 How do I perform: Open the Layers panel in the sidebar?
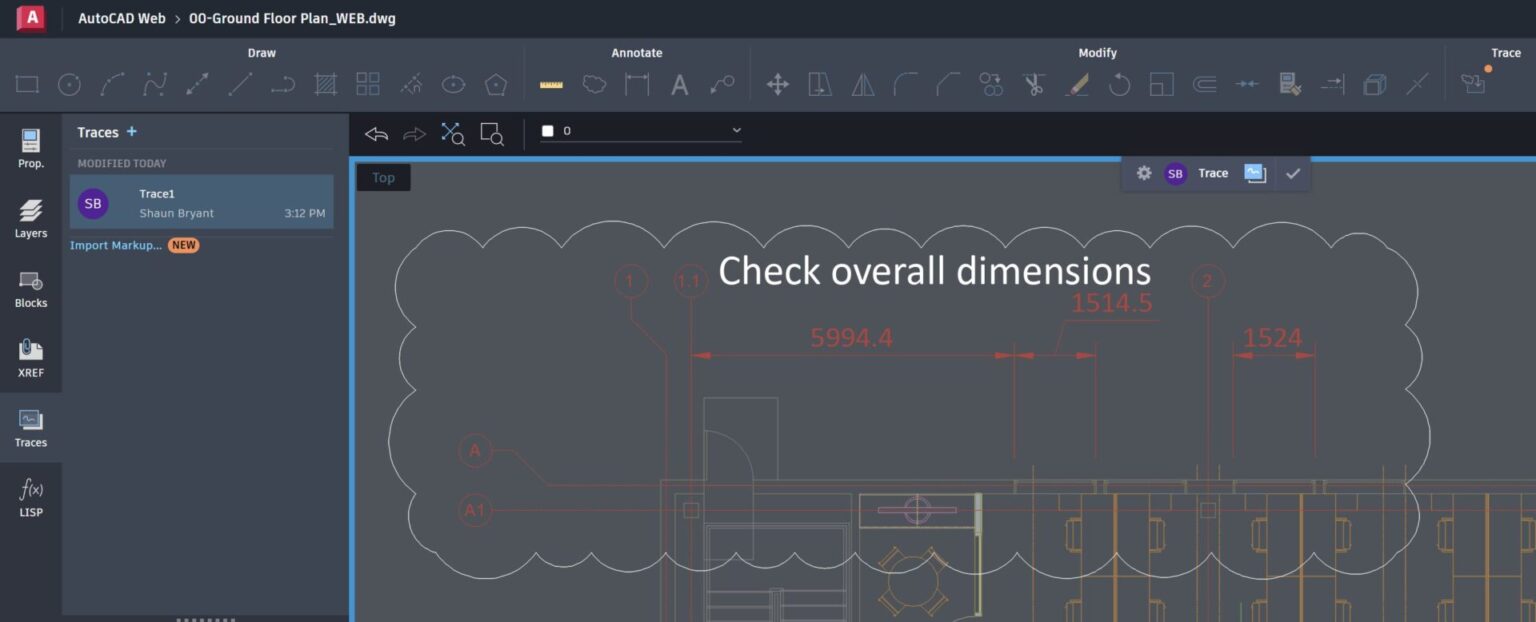pyautogui.click(x=30, y=218)
